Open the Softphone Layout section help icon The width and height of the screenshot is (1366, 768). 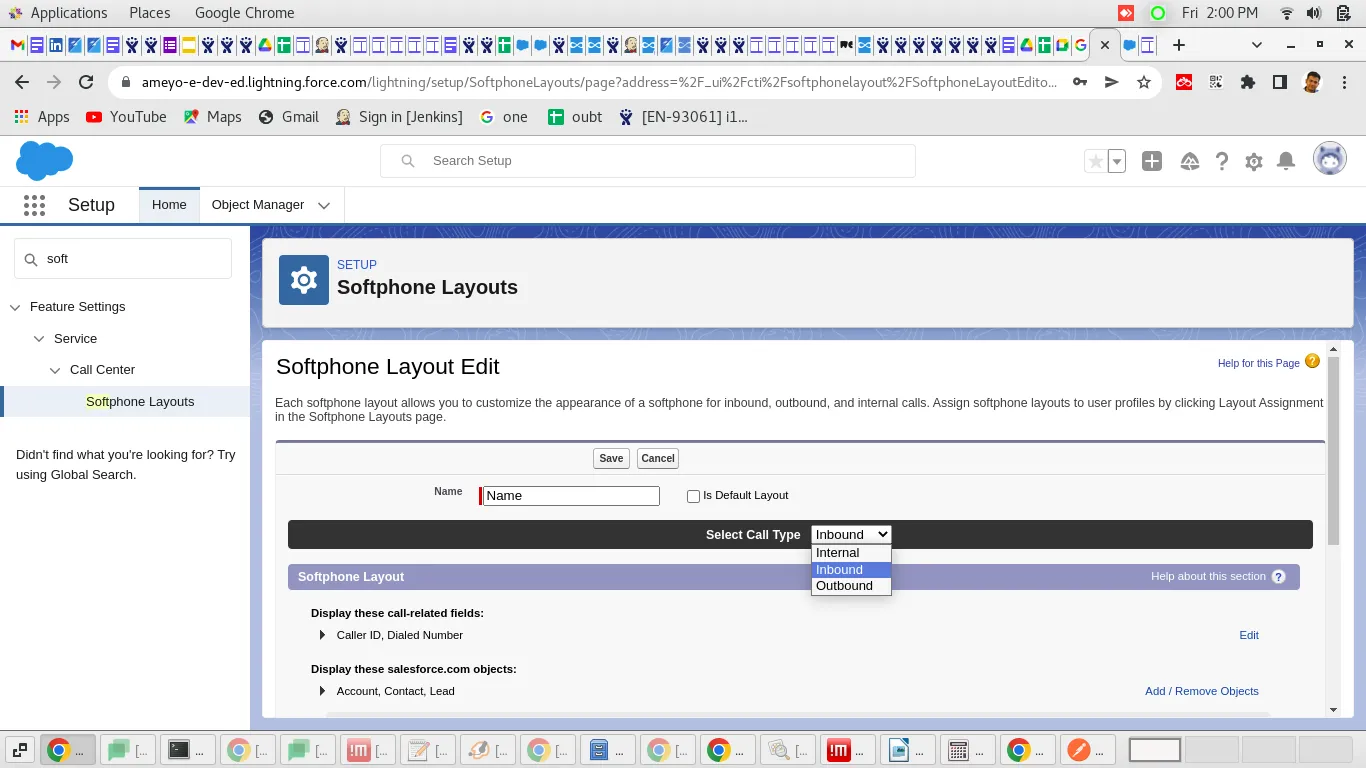click(1278, 577)
